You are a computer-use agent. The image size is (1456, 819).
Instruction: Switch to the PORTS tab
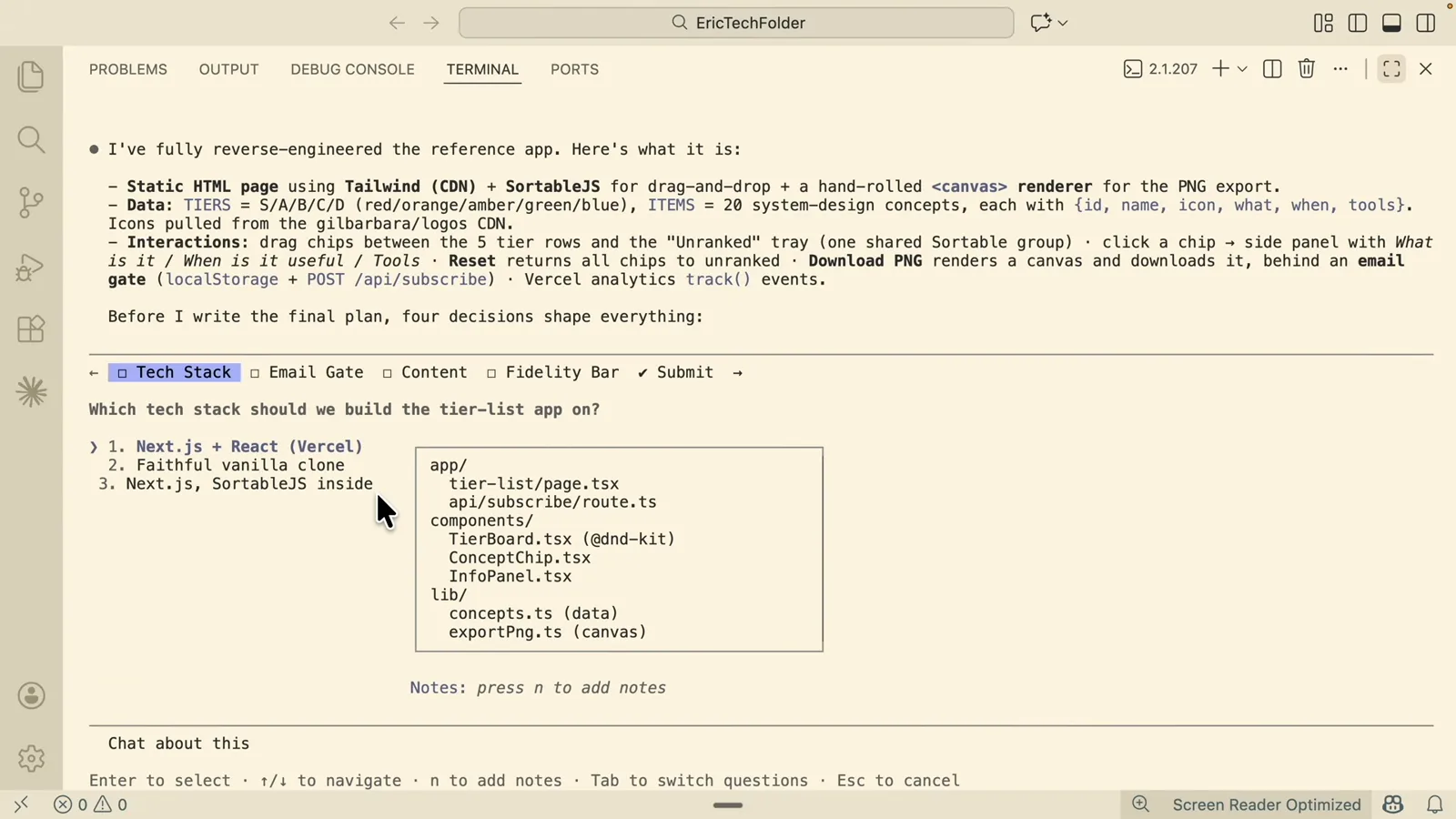click(x=574, y=69)
